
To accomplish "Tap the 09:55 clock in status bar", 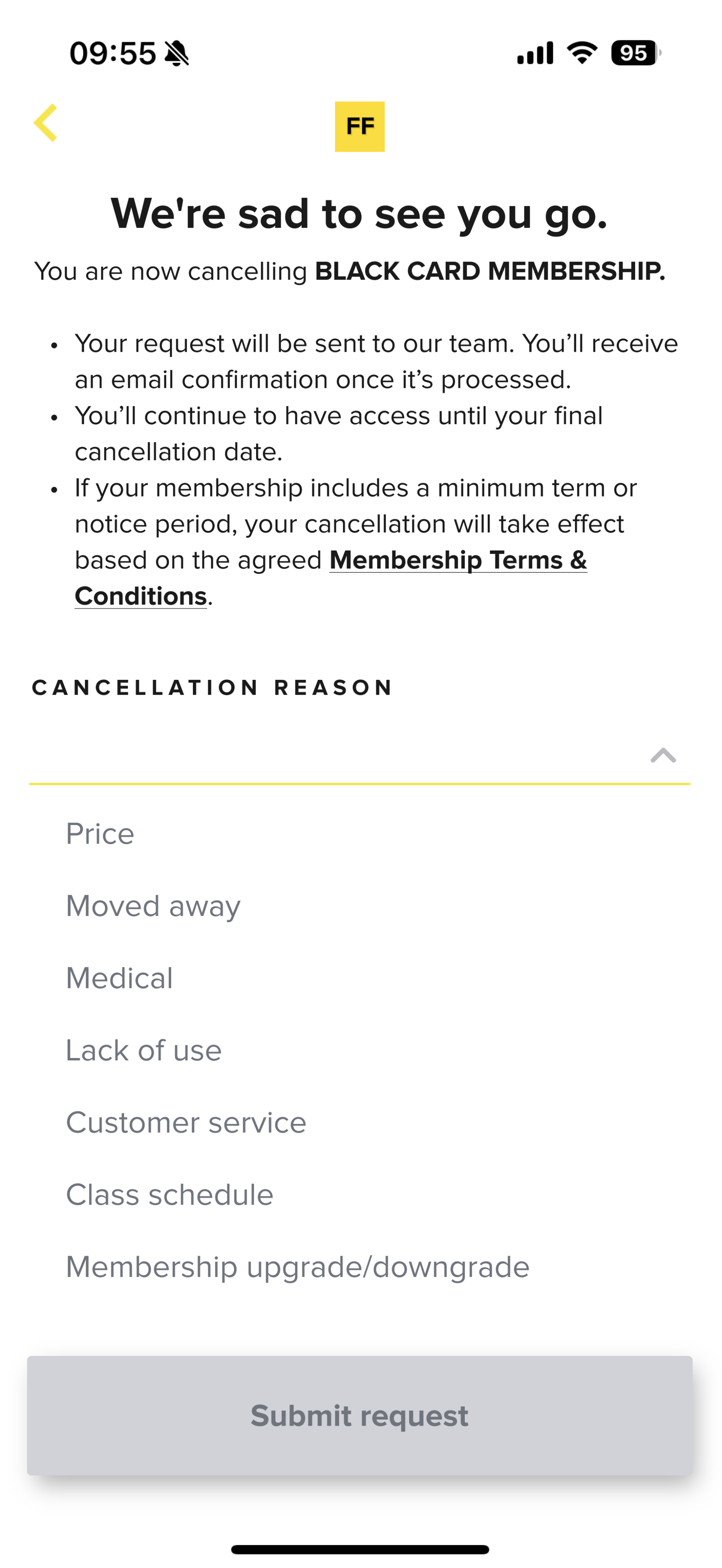I will (113, 54).
